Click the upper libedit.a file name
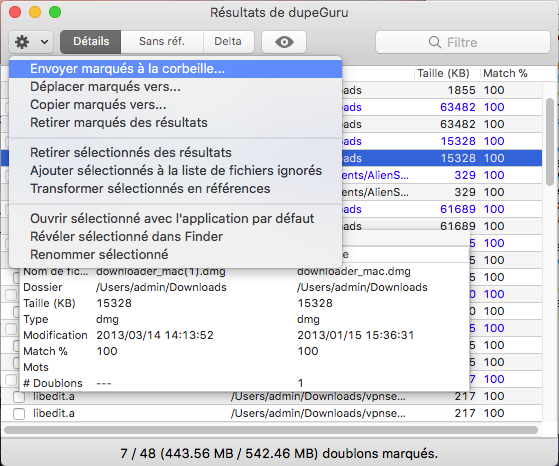The height and width of the screenshot is (466, 559). (54, 396)
